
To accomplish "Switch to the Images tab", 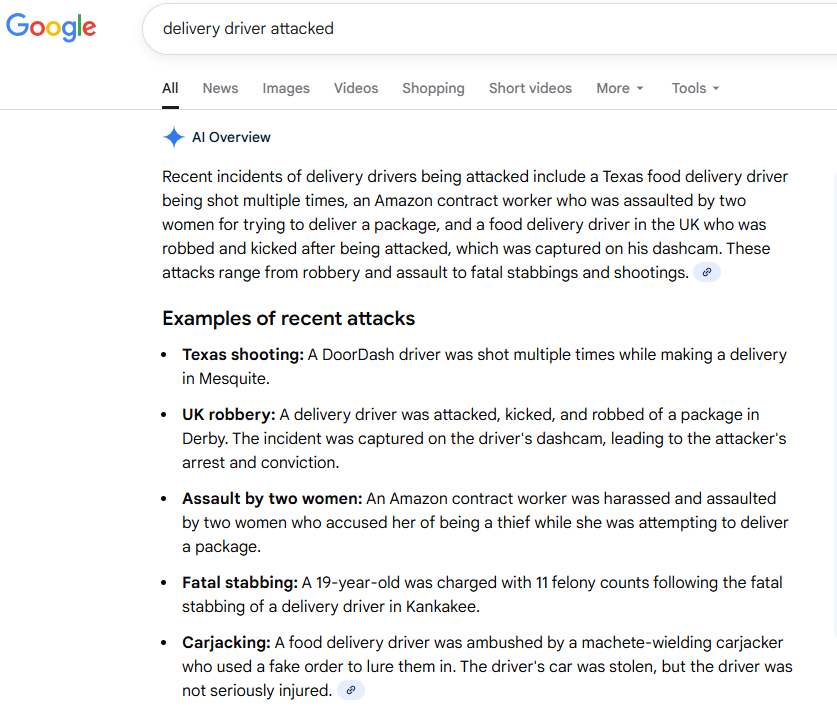I will tap(286, 88).
